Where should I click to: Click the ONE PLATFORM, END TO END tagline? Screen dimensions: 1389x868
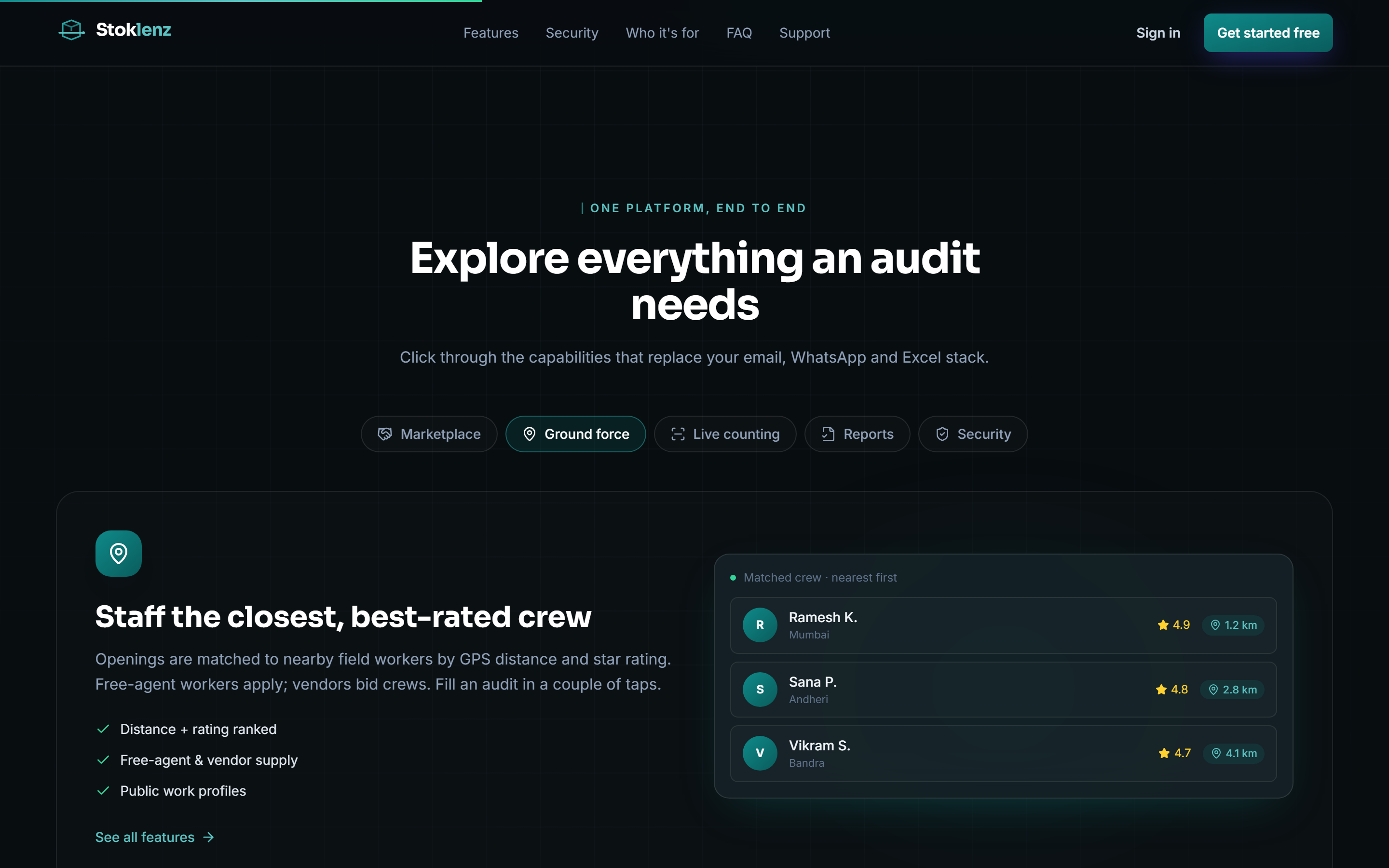point(698,208)
